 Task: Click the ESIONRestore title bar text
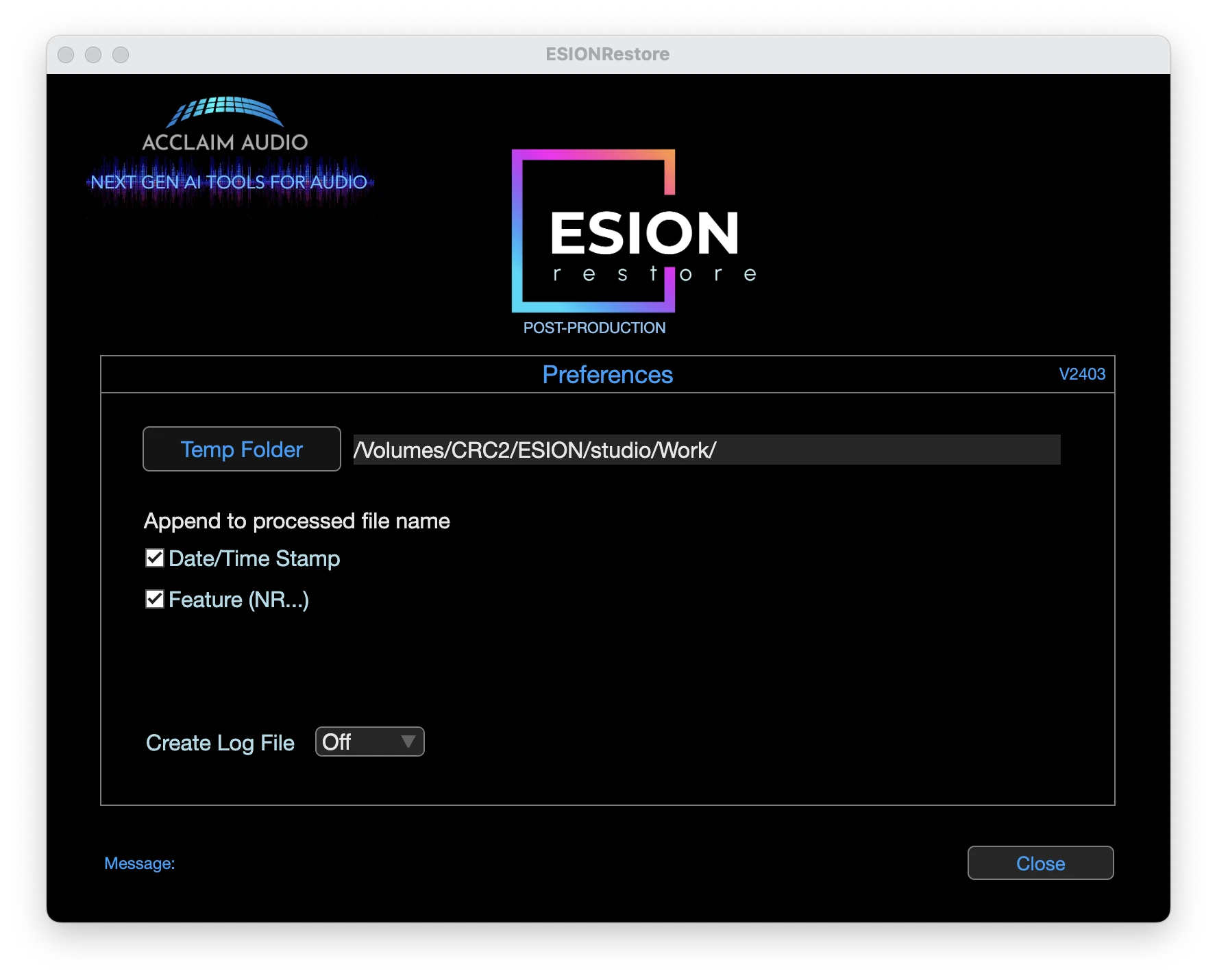point(607,55)
